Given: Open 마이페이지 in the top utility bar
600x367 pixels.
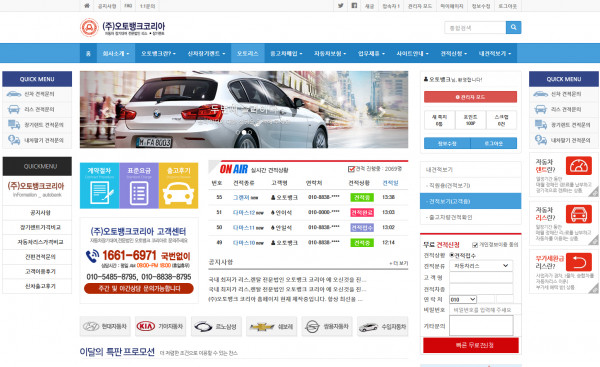Looking at the screenshot, I should (x=452, y=6).
